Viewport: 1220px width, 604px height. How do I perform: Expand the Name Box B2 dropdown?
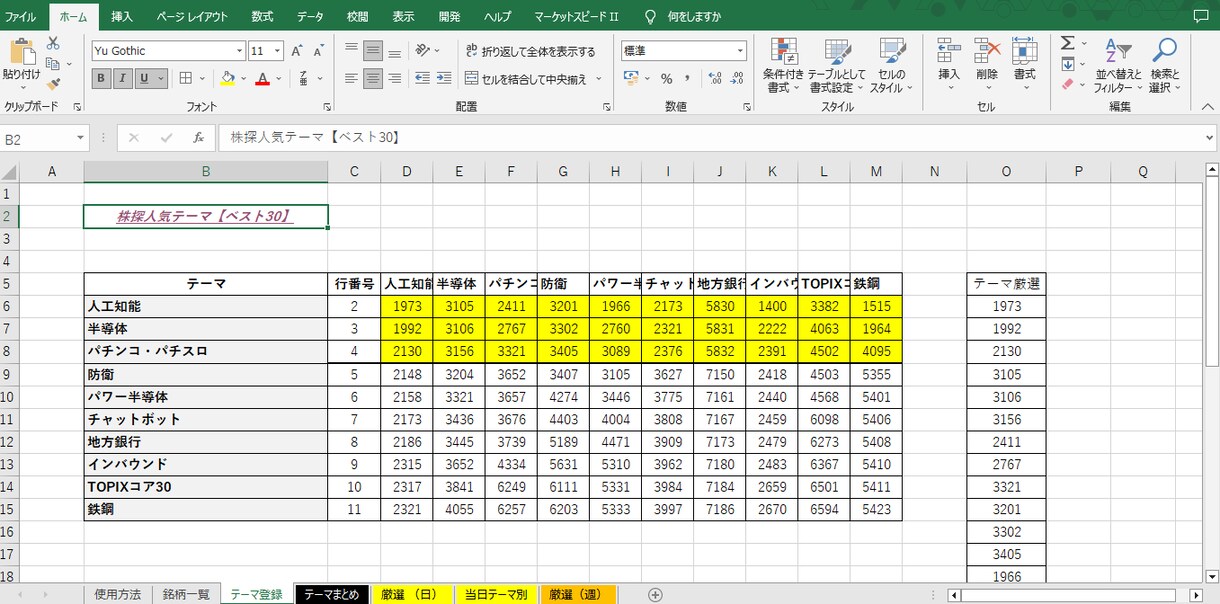pos(80,139)
